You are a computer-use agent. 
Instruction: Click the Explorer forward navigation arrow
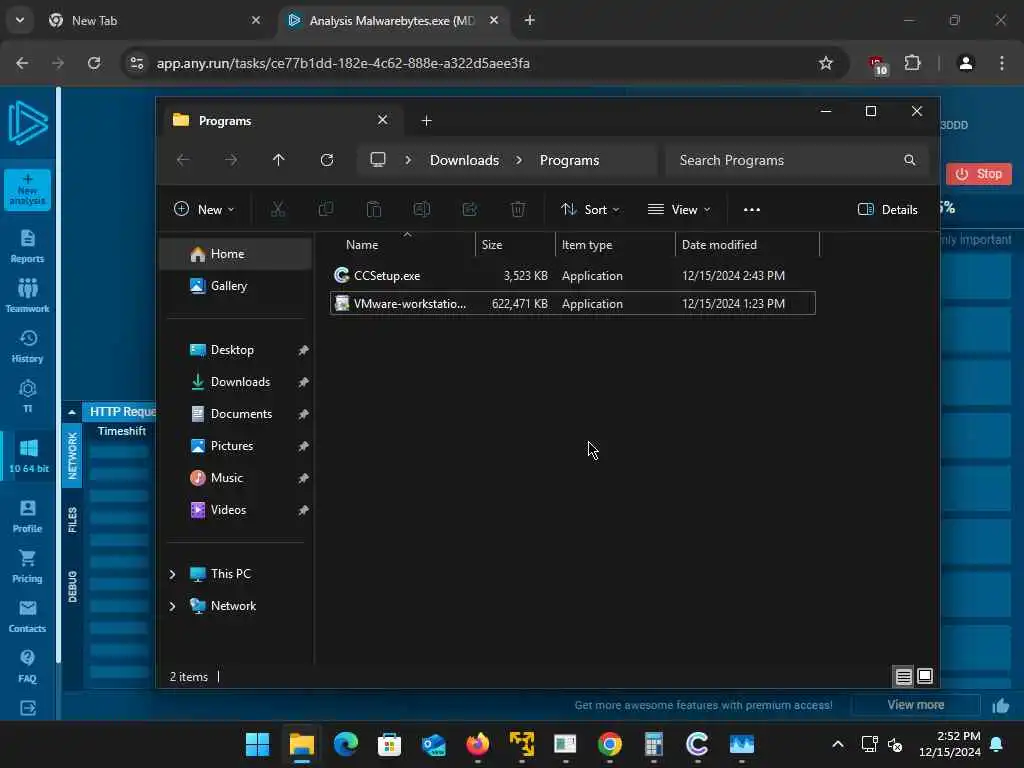231,160
